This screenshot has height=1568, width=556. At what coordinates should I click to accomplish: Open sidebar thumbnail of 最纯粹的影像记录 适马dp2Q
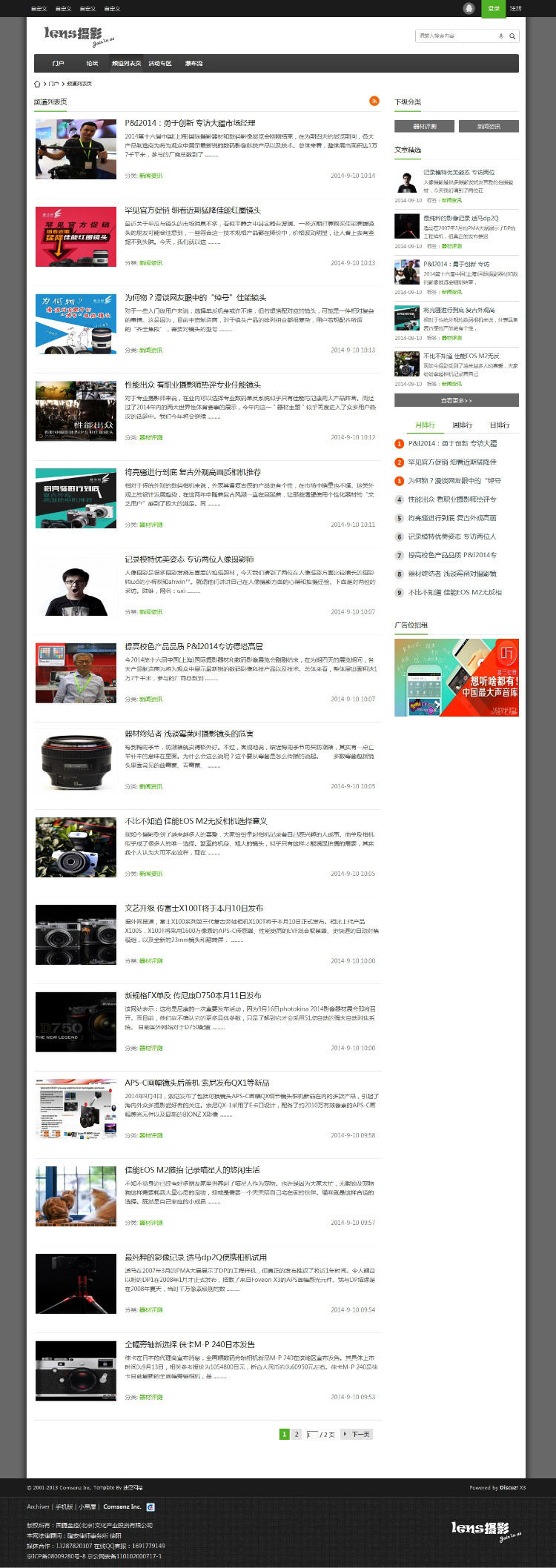point(407,226)
